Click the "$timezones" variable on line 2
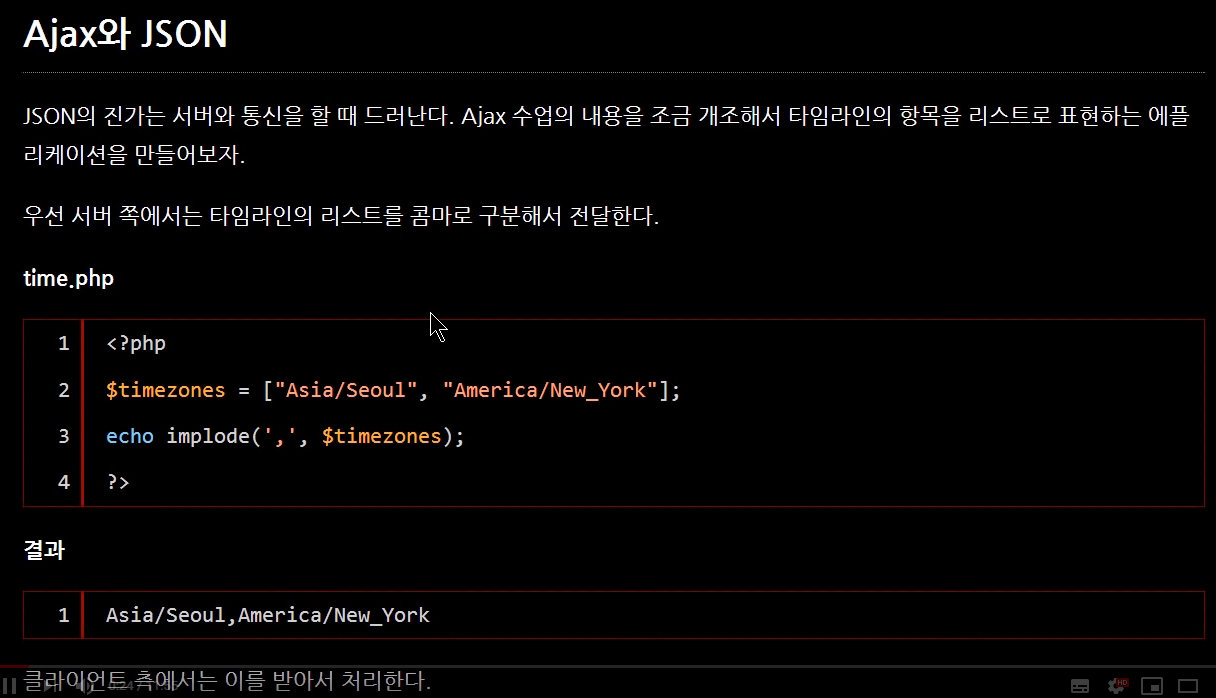This screenshot has width=1216, height=698. (x=166, y=390)
